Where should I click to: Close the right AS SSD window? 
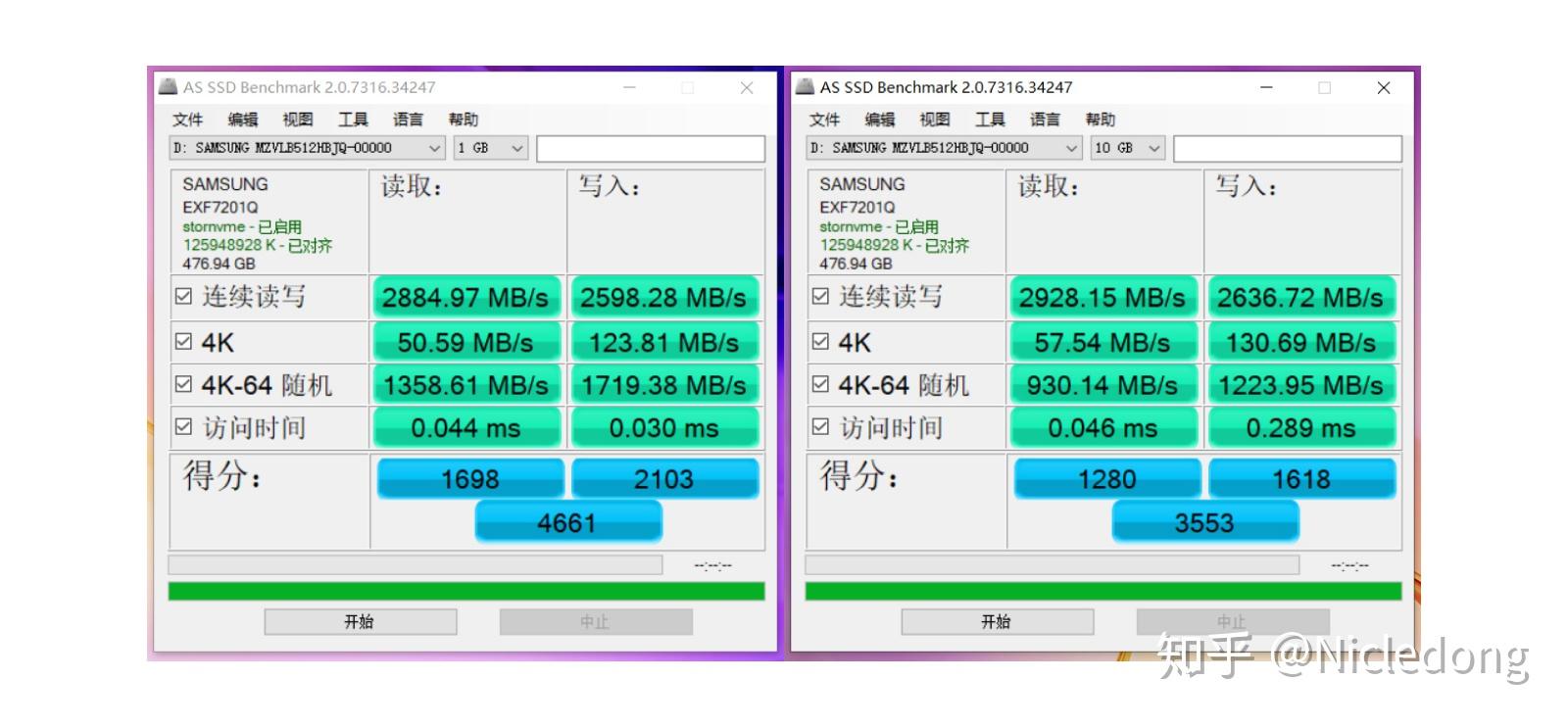click(x=1384, y=87)
